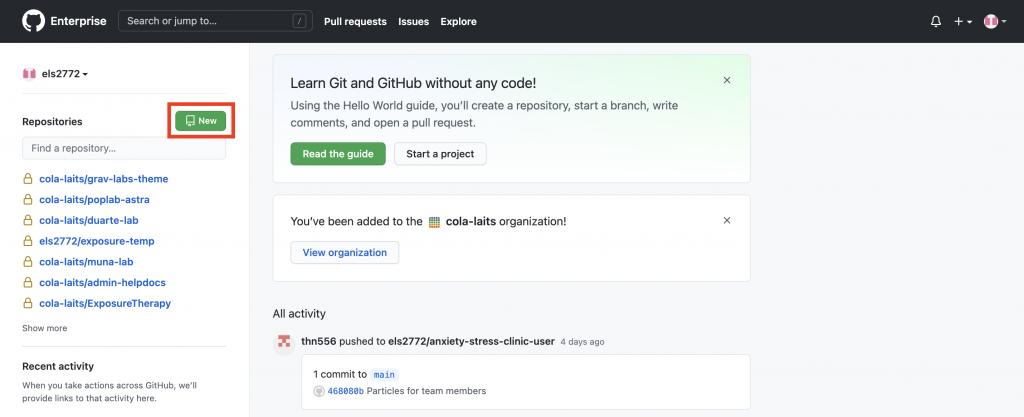Screen dimensions: 1024x417
Task: Open the cola-laits organization name link
Action: [471, 221]
